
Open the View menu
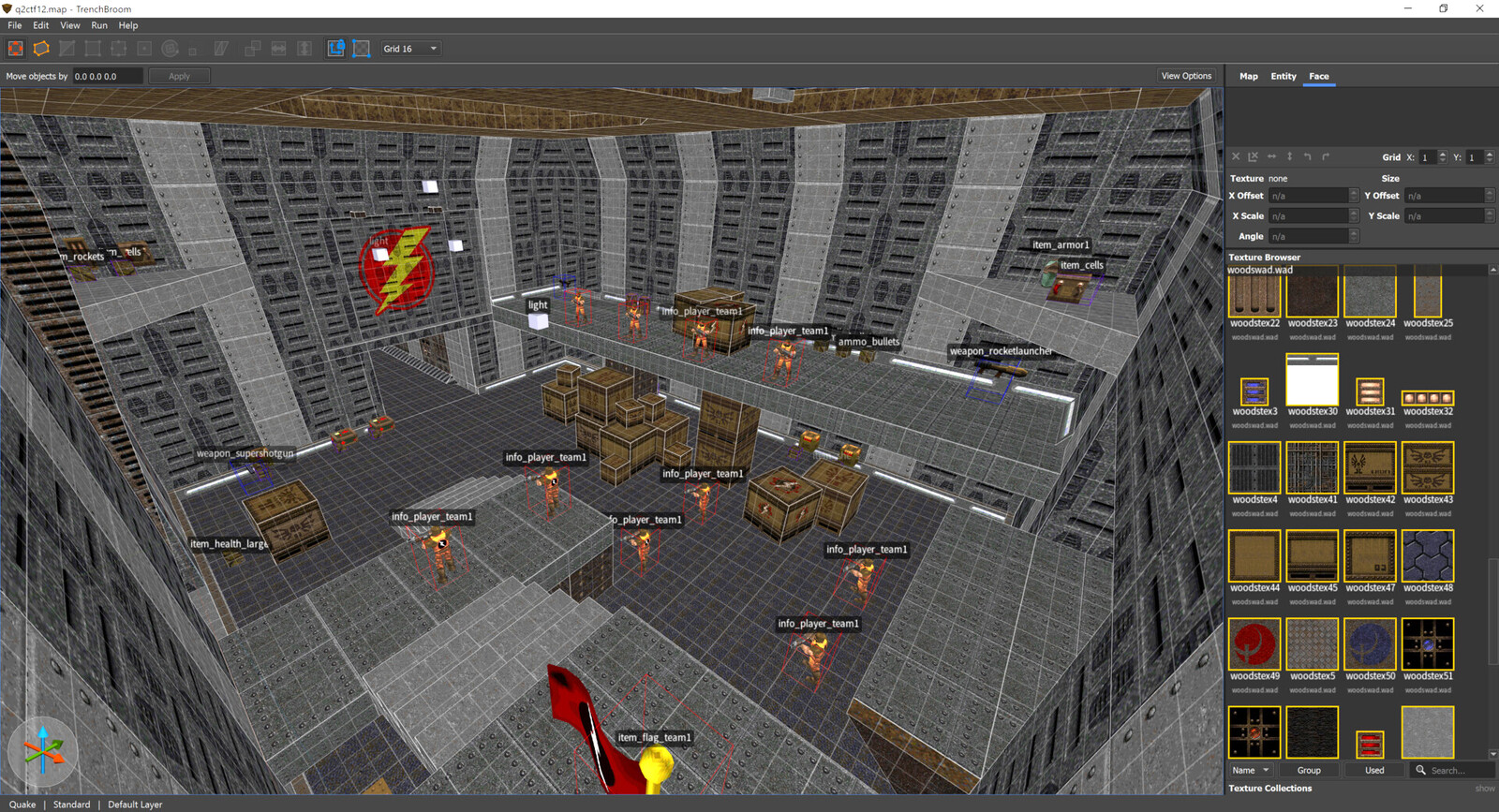click(x=70, y=25)
